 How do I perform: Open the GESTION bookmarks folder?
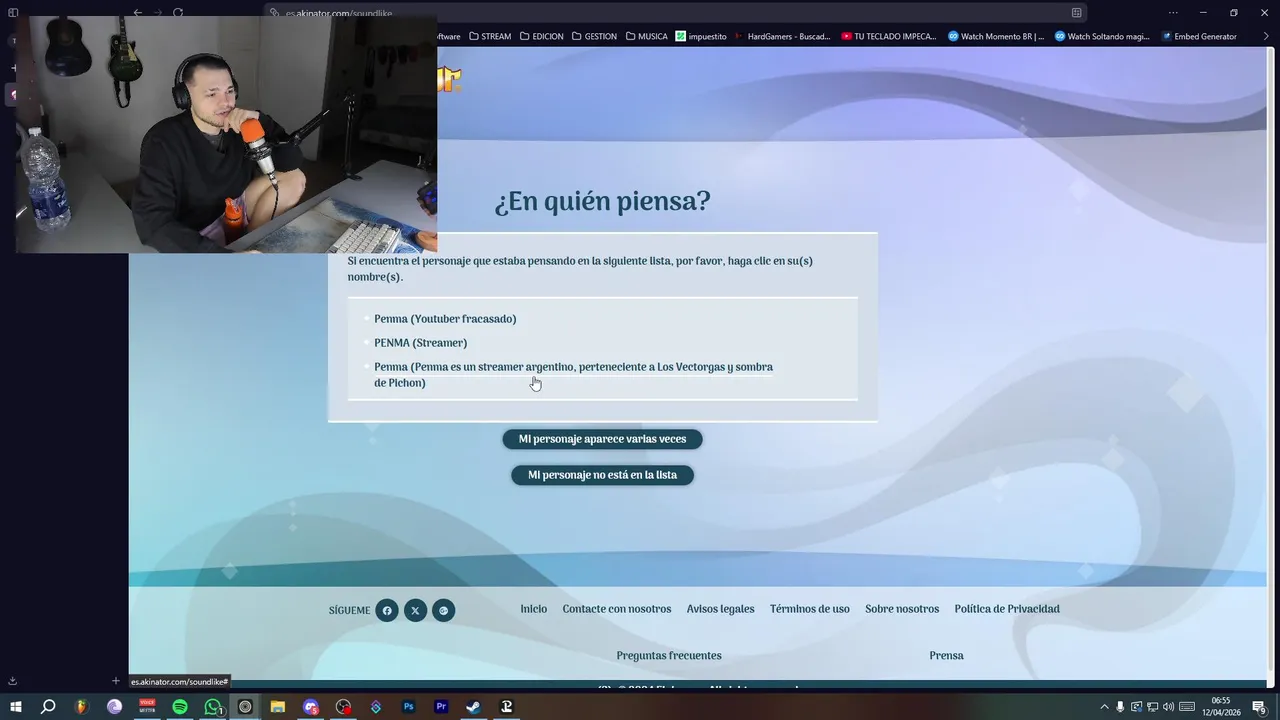[594, 36]
